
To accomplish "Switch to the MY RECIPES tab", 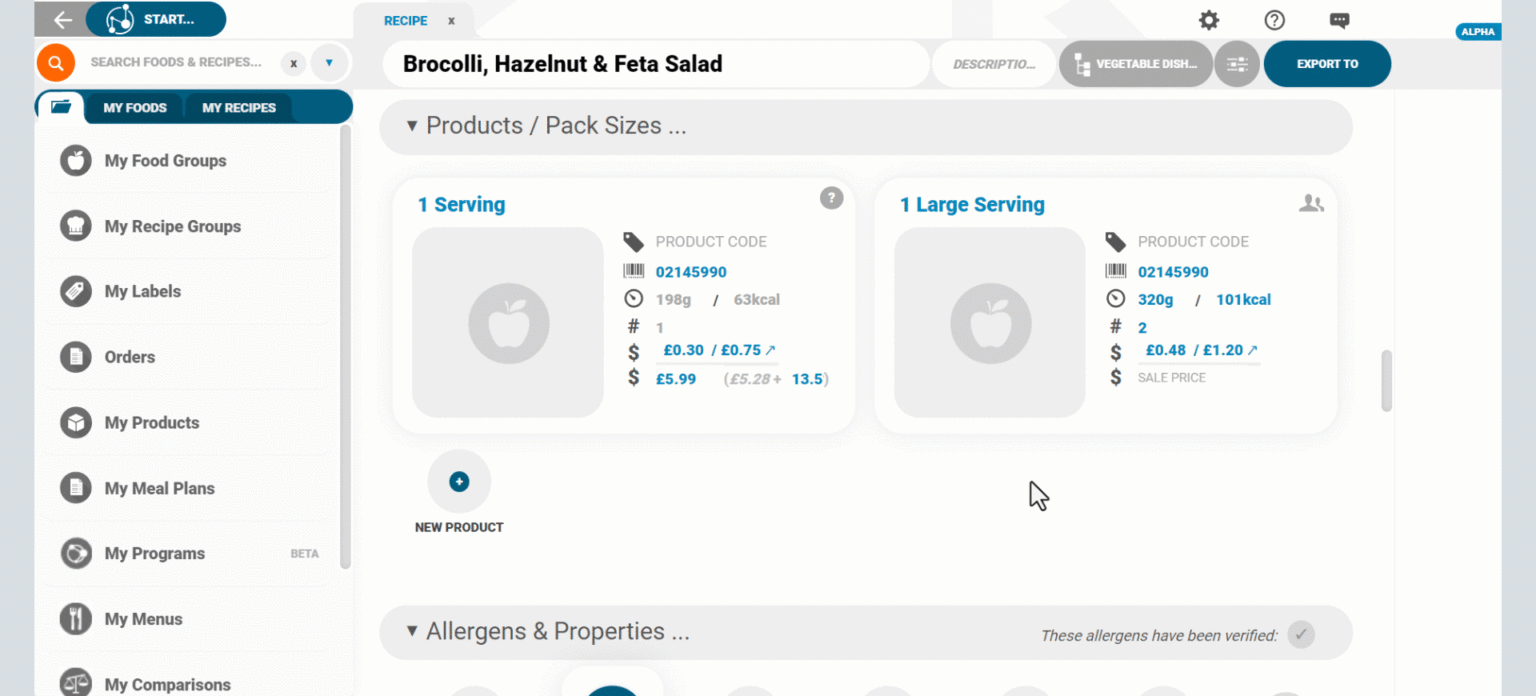I will pyautogui.click(x=239, y=107).
